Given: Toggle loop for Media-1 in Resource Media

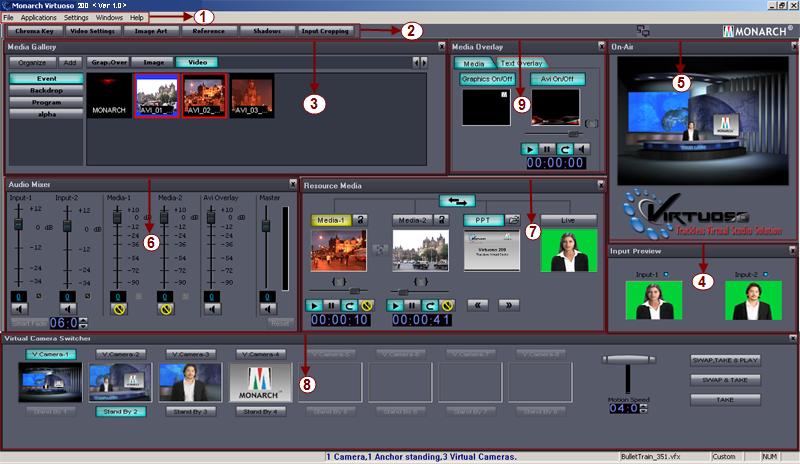Looking at the screenshot, I should [x=348, y=305].
